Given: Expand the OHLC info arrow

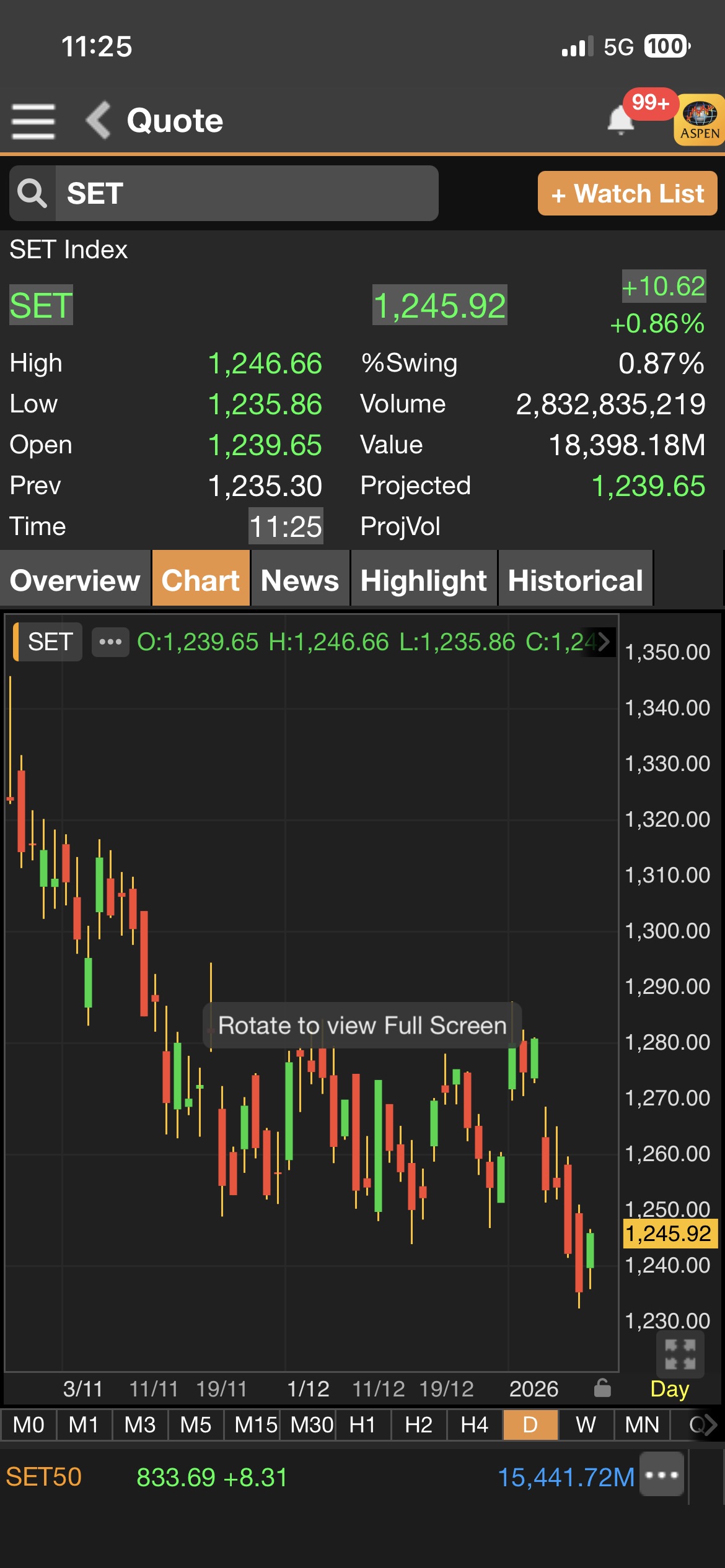Looking at the screenshot, I should click(x=603, y=642).
